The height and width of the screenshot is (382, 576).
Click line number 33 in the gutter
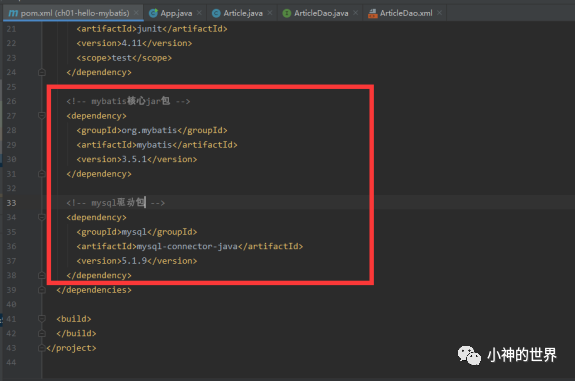[x=11, y=203]
